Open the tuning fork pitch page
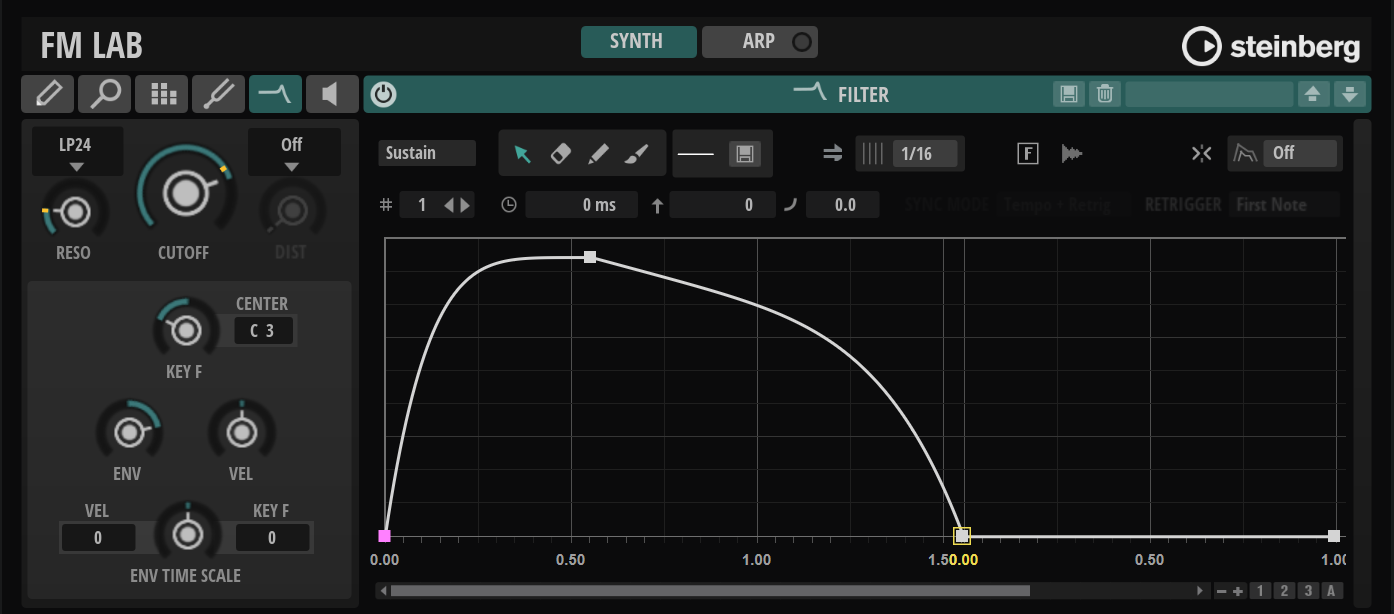Viewport: 1394px width, 614px height. coord(218,94)
